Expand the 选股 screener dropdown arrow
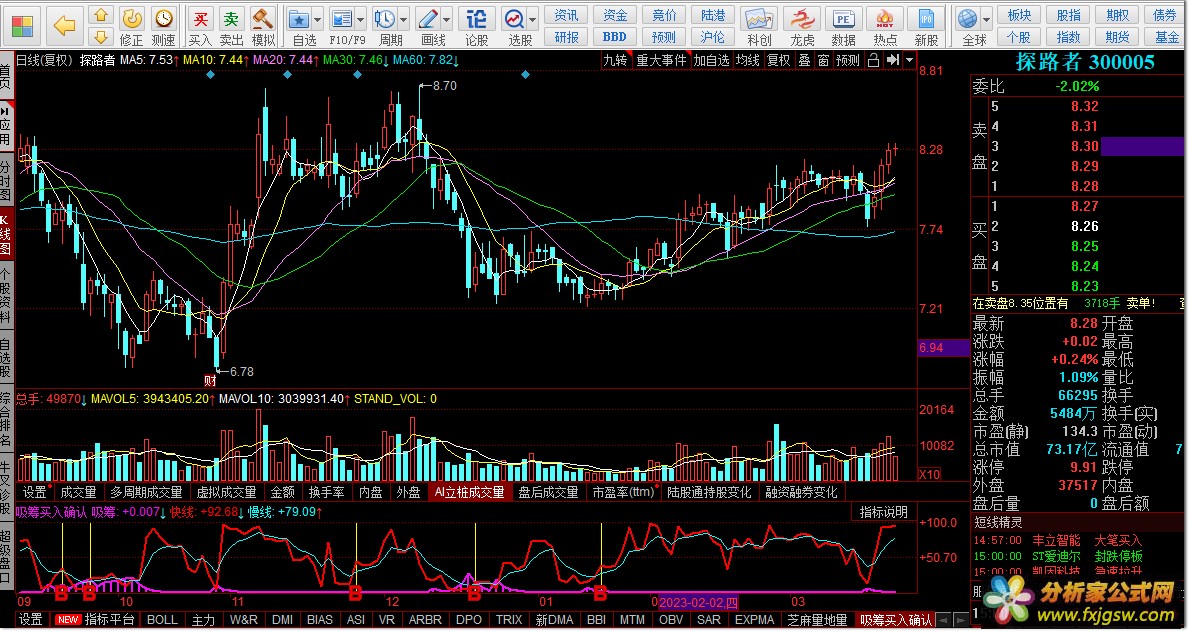This screenshot has height=632, width=1191. pos(532,19)
